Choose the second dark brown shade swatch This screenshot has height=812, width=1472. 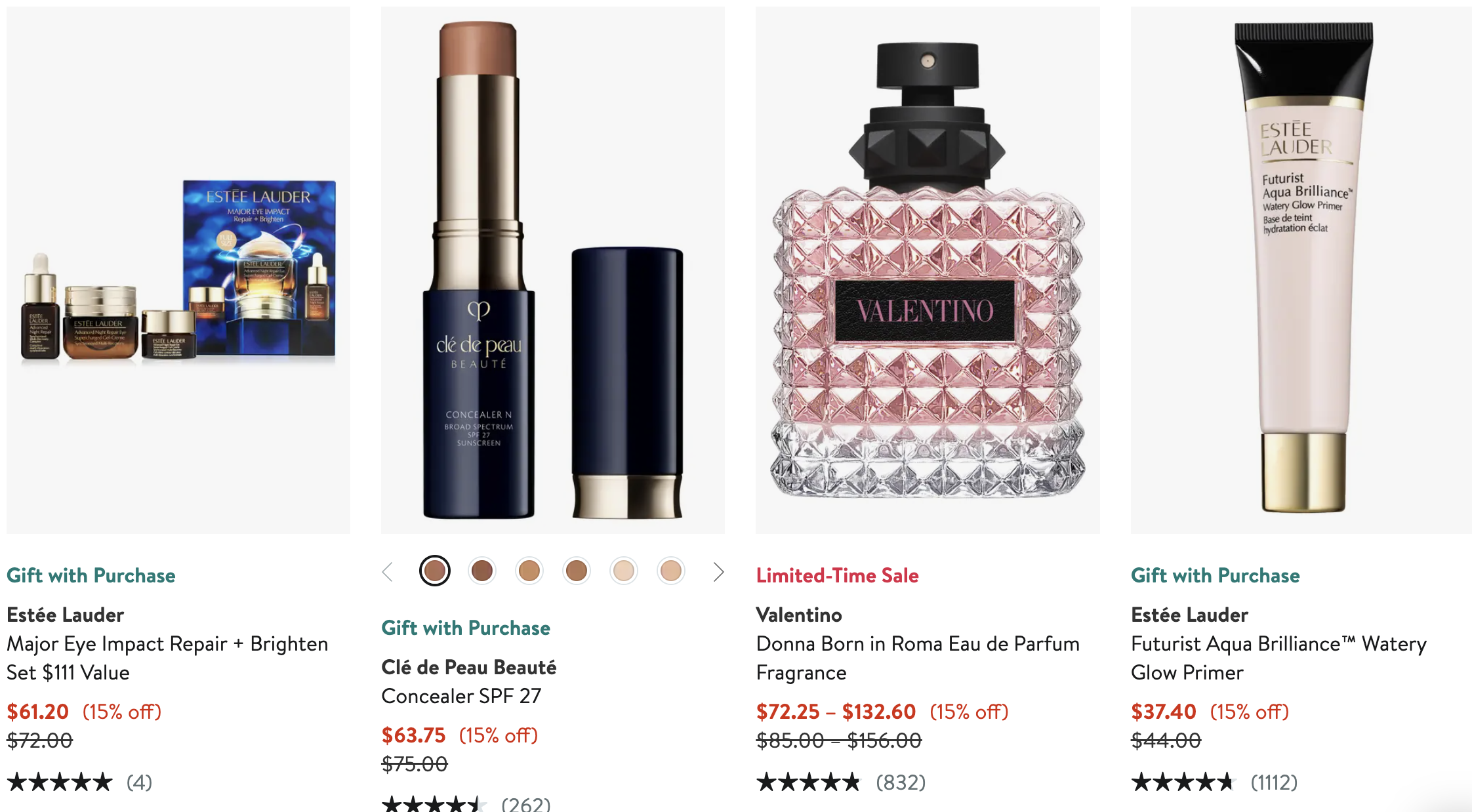(482, 571)
